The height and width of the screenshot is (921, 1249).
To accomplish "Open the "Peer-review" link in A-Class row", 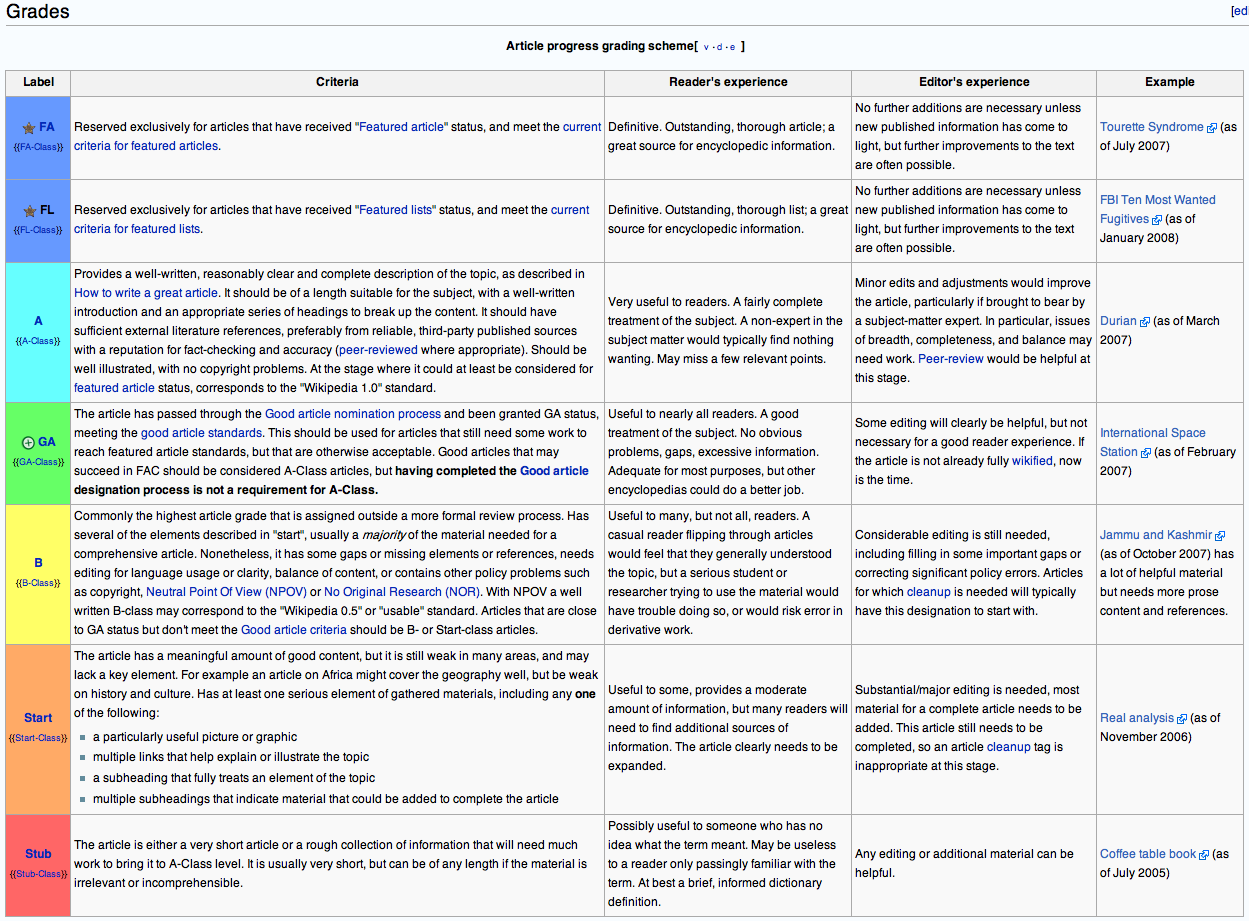I will (954, 359).
